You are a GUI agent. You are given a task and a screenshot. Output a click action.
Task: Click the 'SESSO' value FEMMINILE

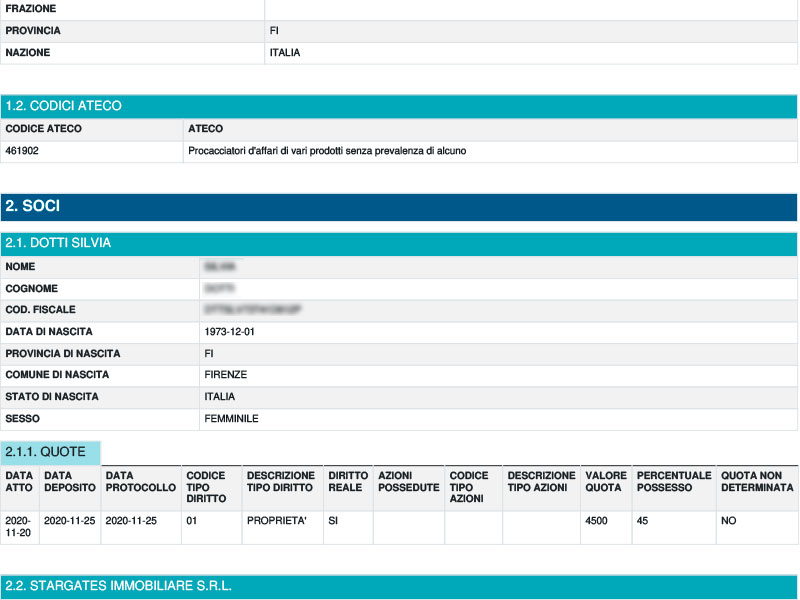click(230, 419)
